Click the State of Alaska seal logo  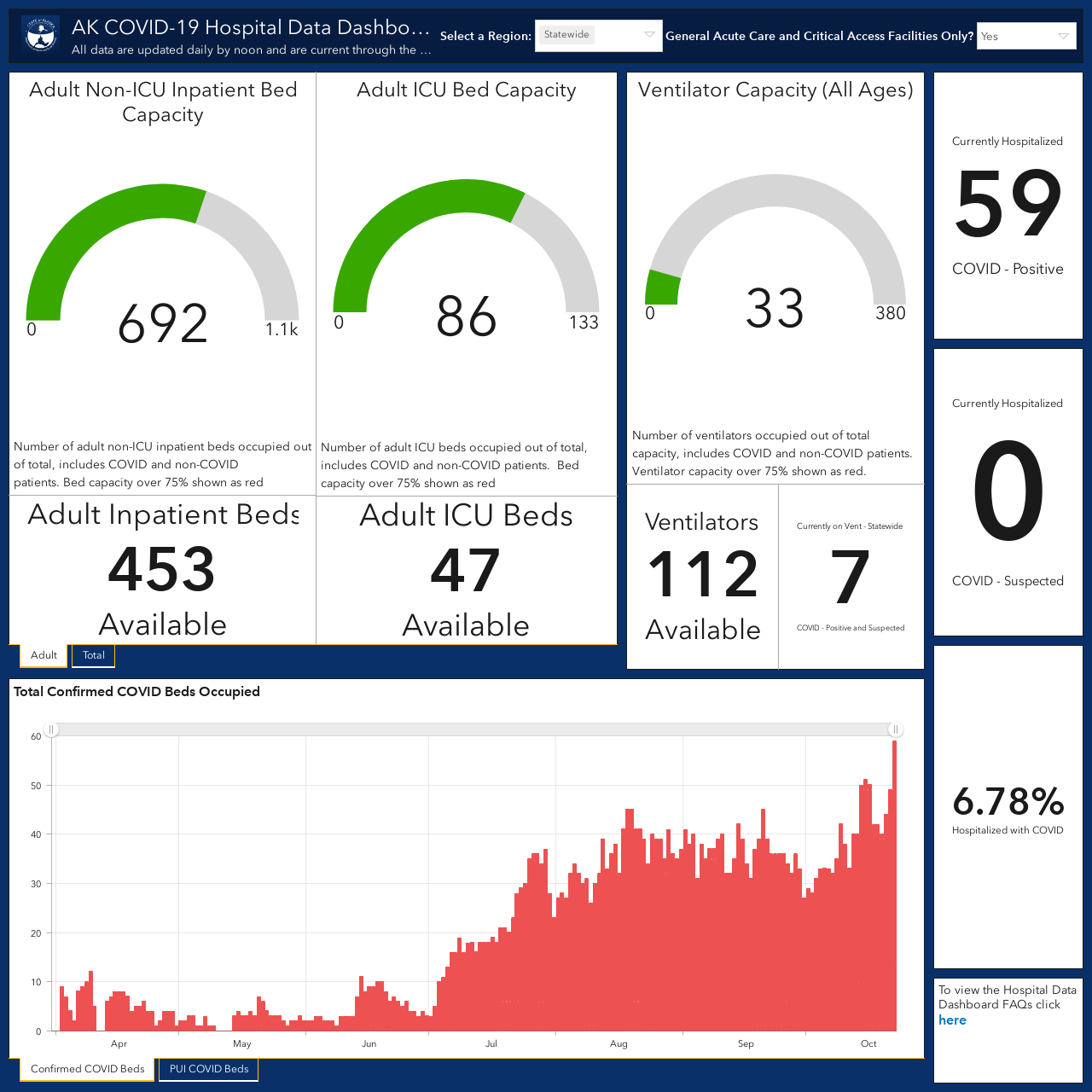40,35
